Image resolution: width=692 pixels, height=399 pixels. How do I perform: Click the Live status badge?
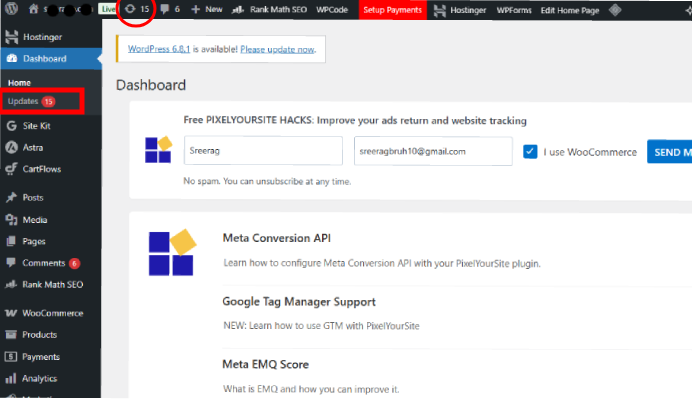click(x=107, y=9)
